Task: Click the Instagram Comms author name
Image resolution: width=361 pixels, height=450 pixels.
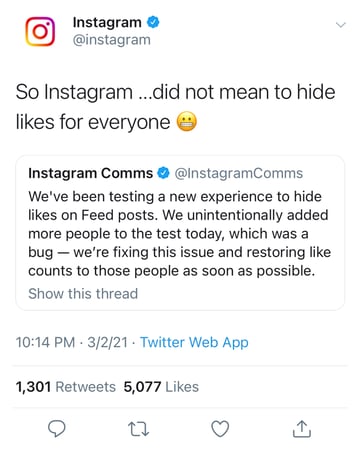Action: click(x=90, y=173)
